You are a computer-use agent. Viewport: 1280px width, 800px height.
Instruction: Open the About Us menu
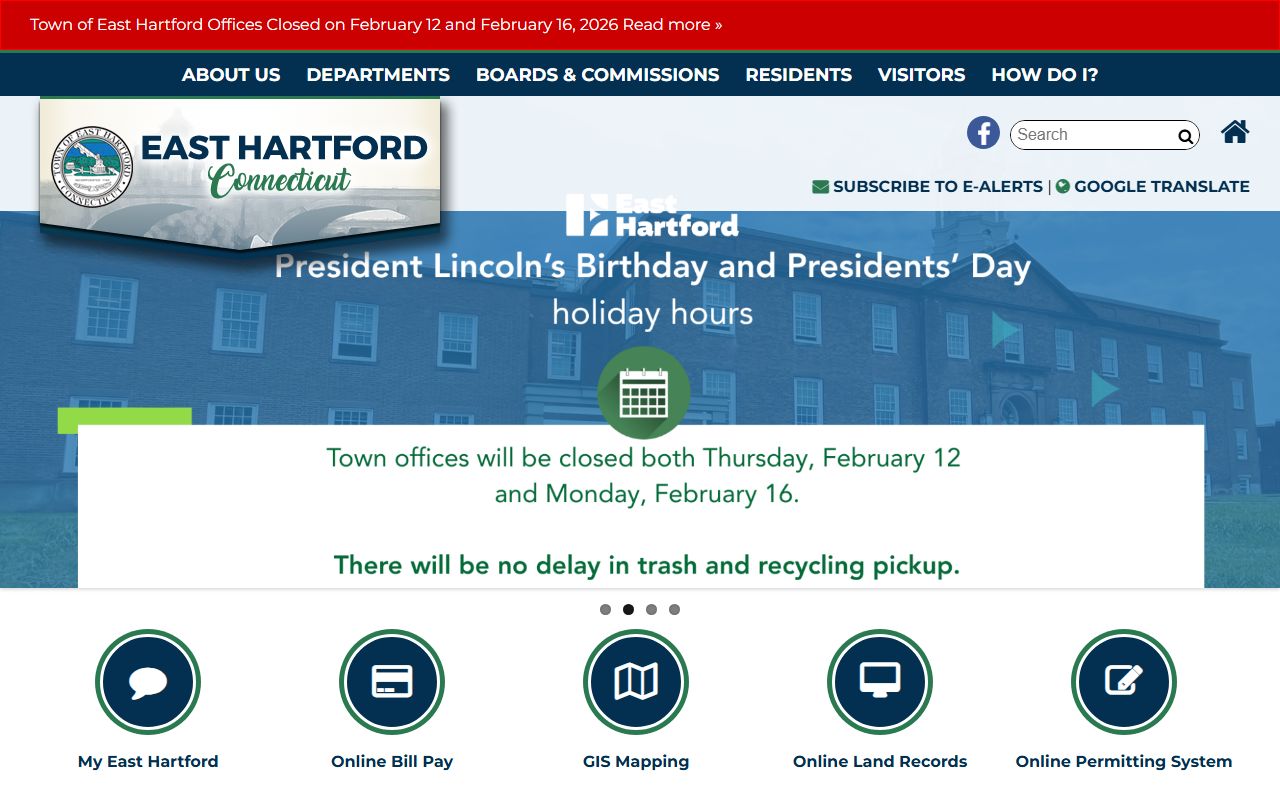coord(231,75)
